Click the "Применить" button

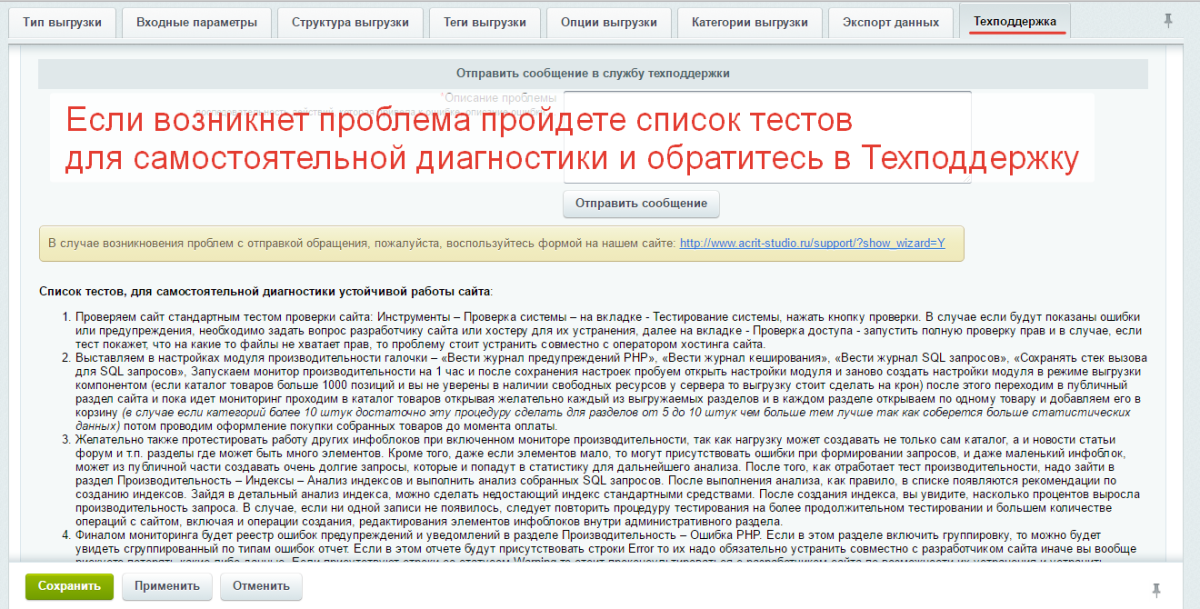pyautogui.click(x=166, y=587)
